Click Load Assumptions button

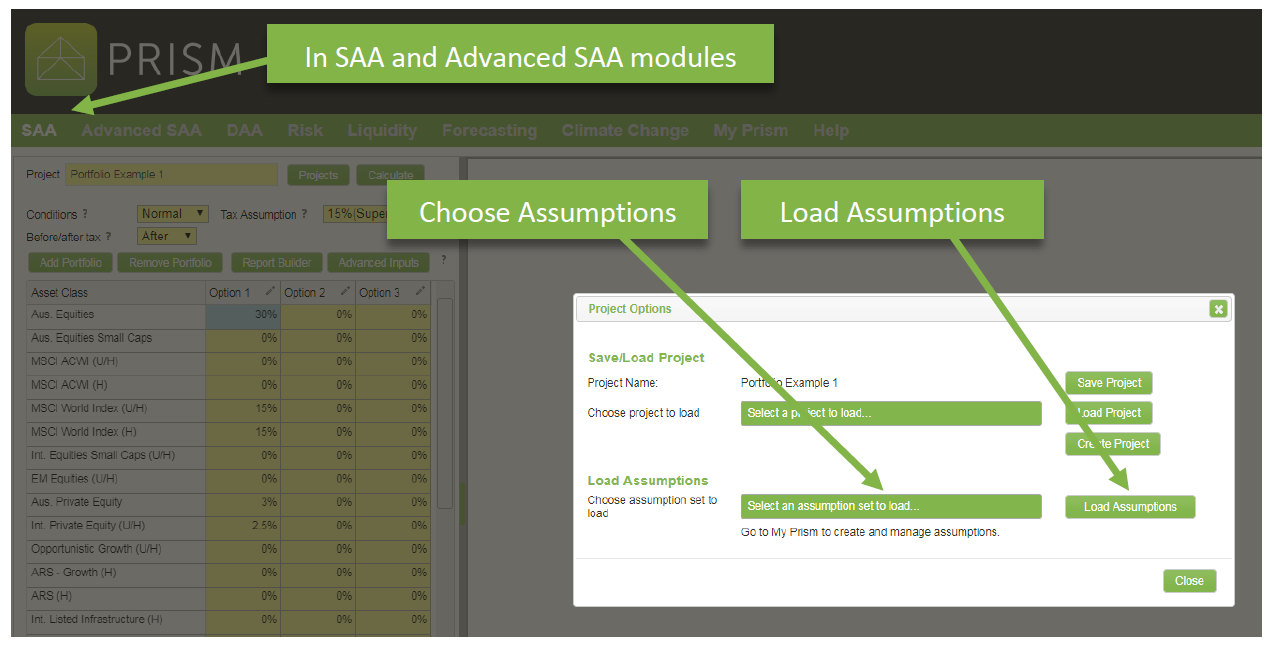(x=1130, y=507)
